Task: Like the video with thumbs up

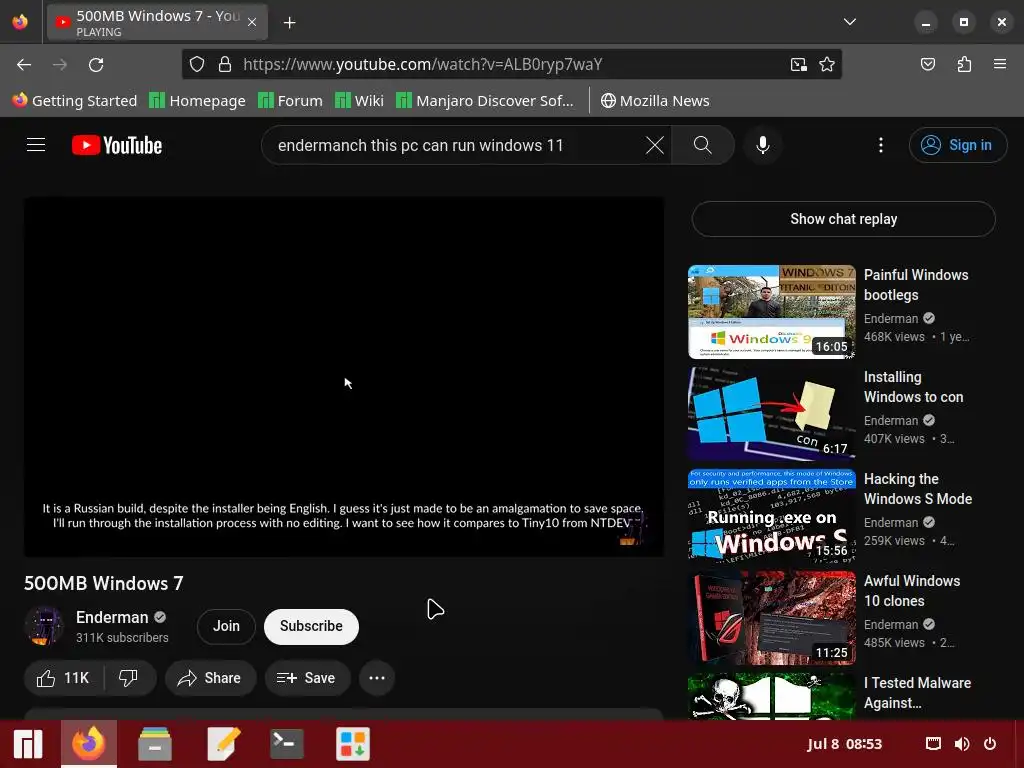Action: coord(63,678)
